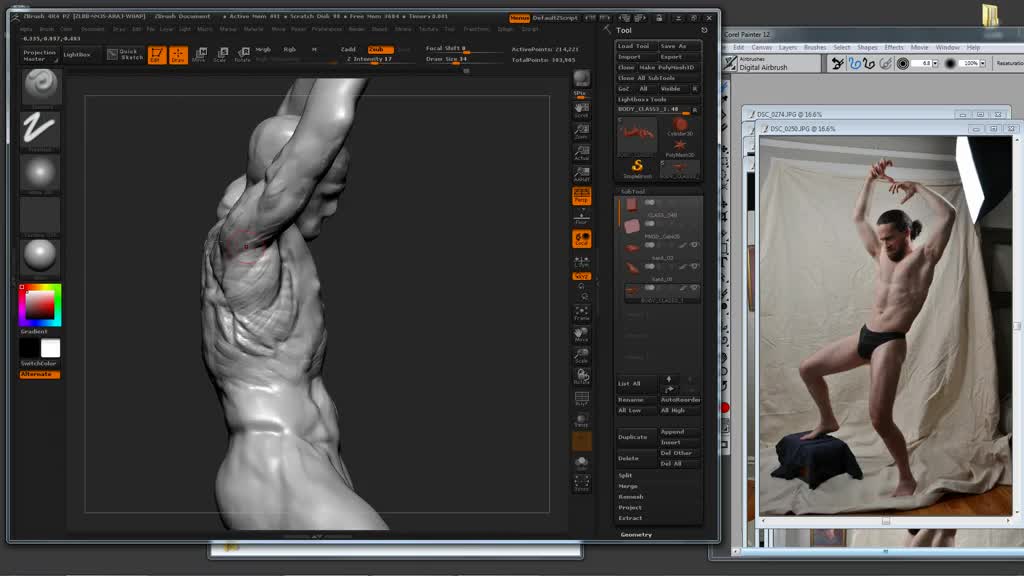Expand the Geometry section
The width and height of the screenshot is (1024, 576).
click(636, 535)
